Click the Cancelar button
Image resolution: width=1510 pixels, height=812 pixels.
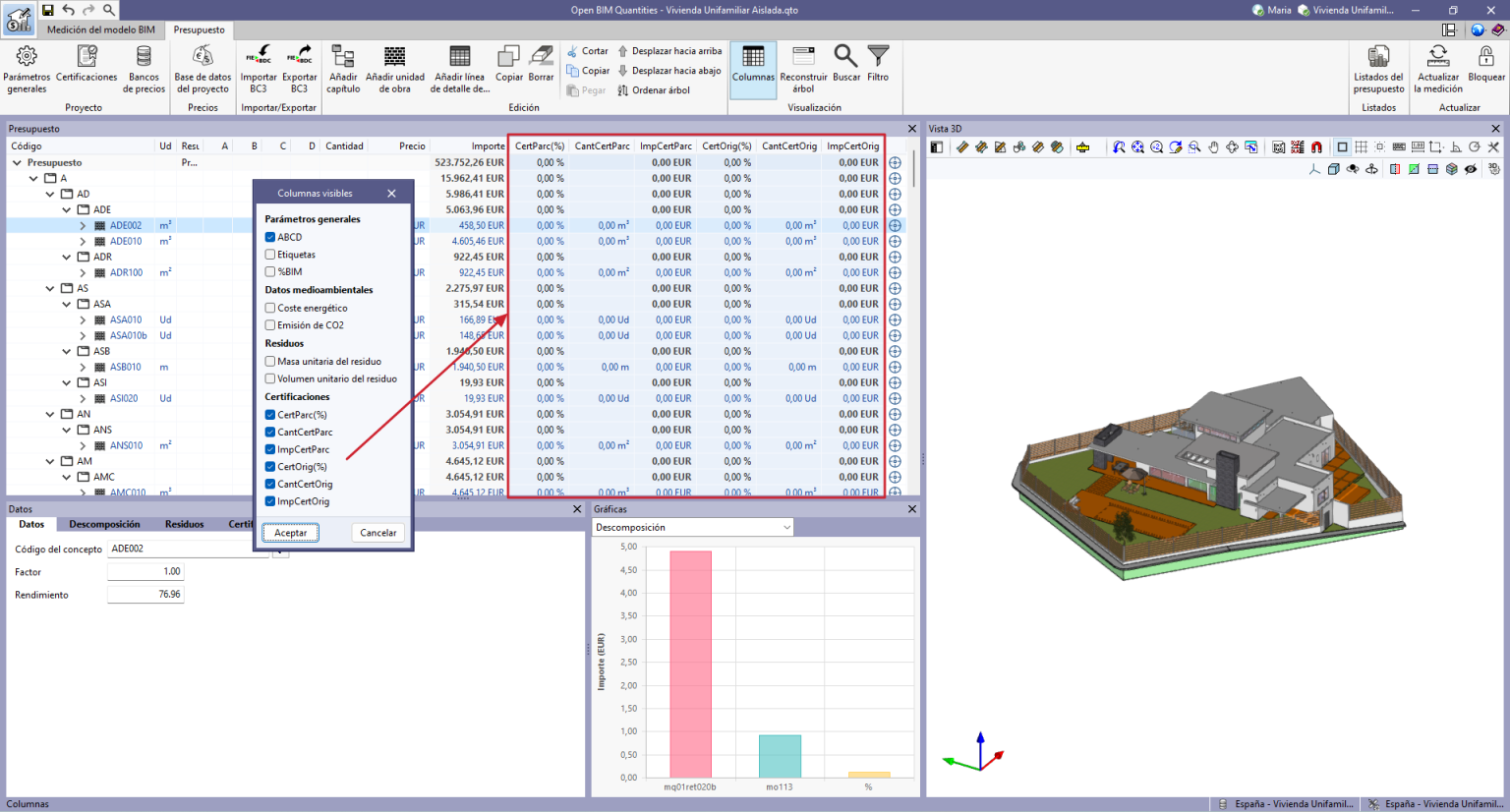tap(378, 533)
